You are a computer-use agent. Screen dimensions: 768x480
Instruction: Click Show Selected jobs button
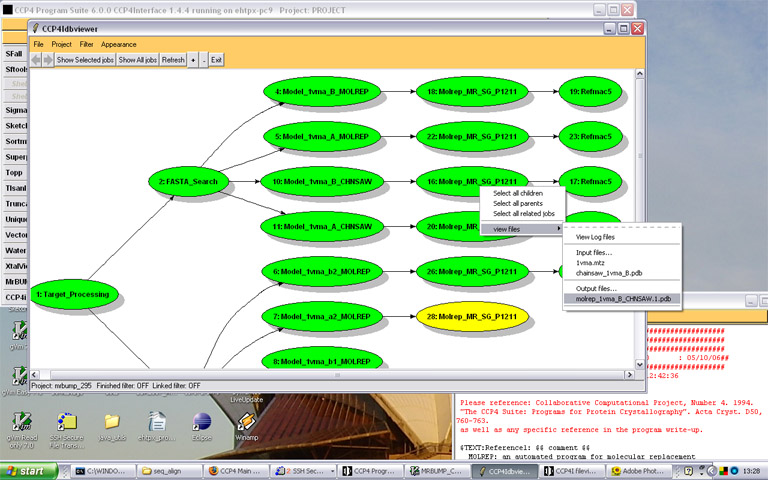tap(85, 60)
